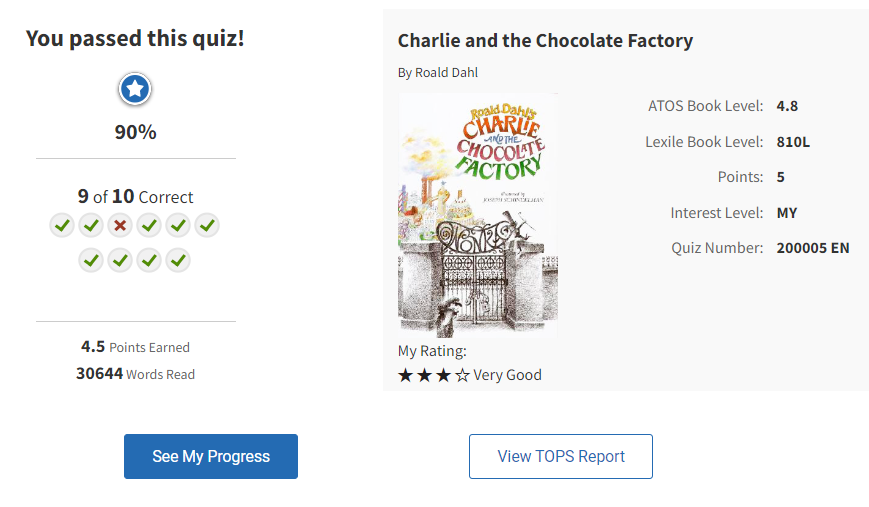Click the first green checkmark in top row
Screen dimensions: 869x507
pyautogui.click(x=62, y=226)
